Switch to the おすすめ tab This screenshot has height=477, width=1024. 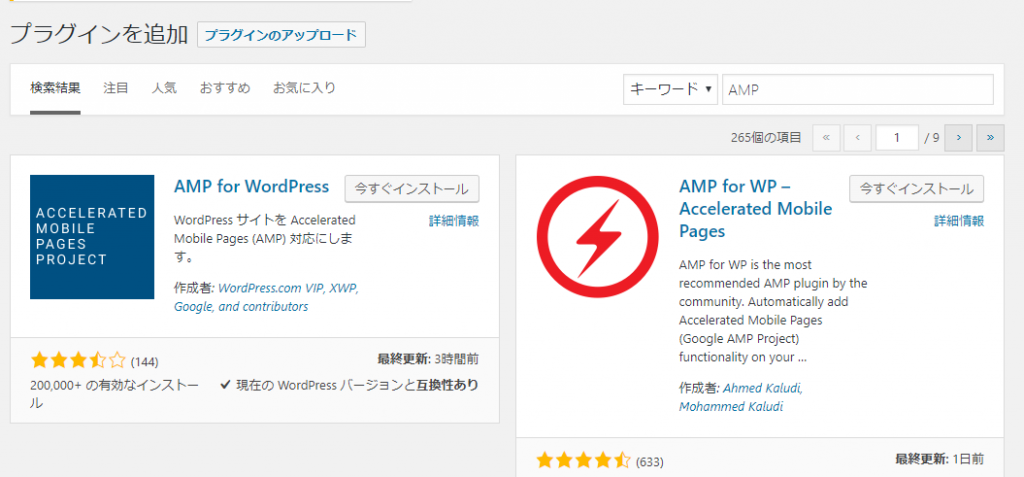click(x=225, y=88)
